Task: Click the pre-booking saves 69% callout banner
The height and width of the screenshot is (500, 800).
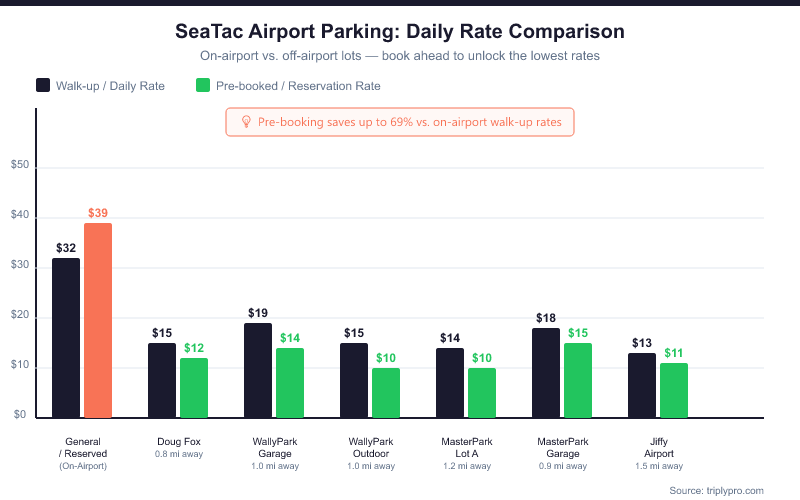Action: pos(400,122)
